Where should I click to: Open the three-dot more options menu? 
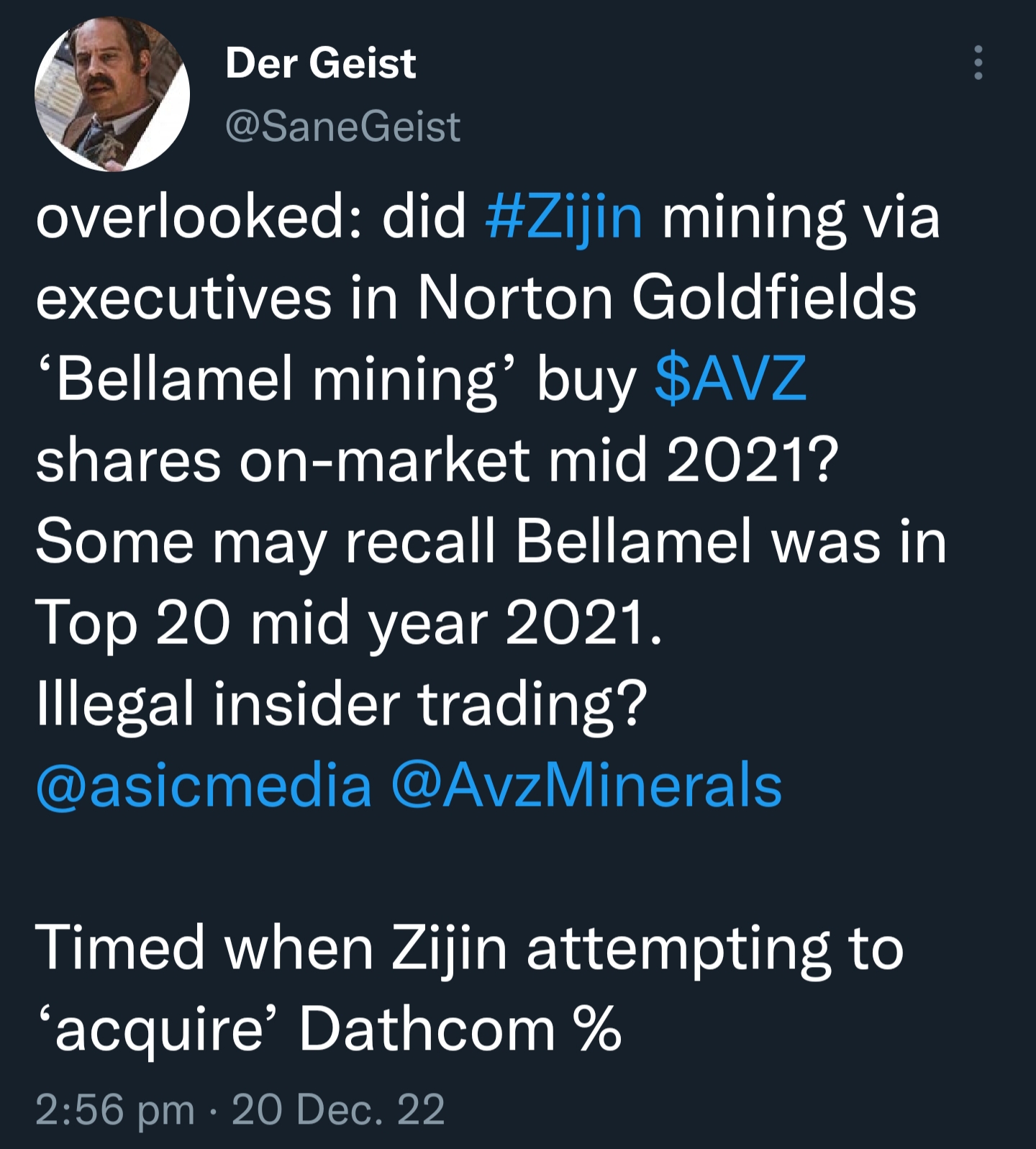coord(978,63)
